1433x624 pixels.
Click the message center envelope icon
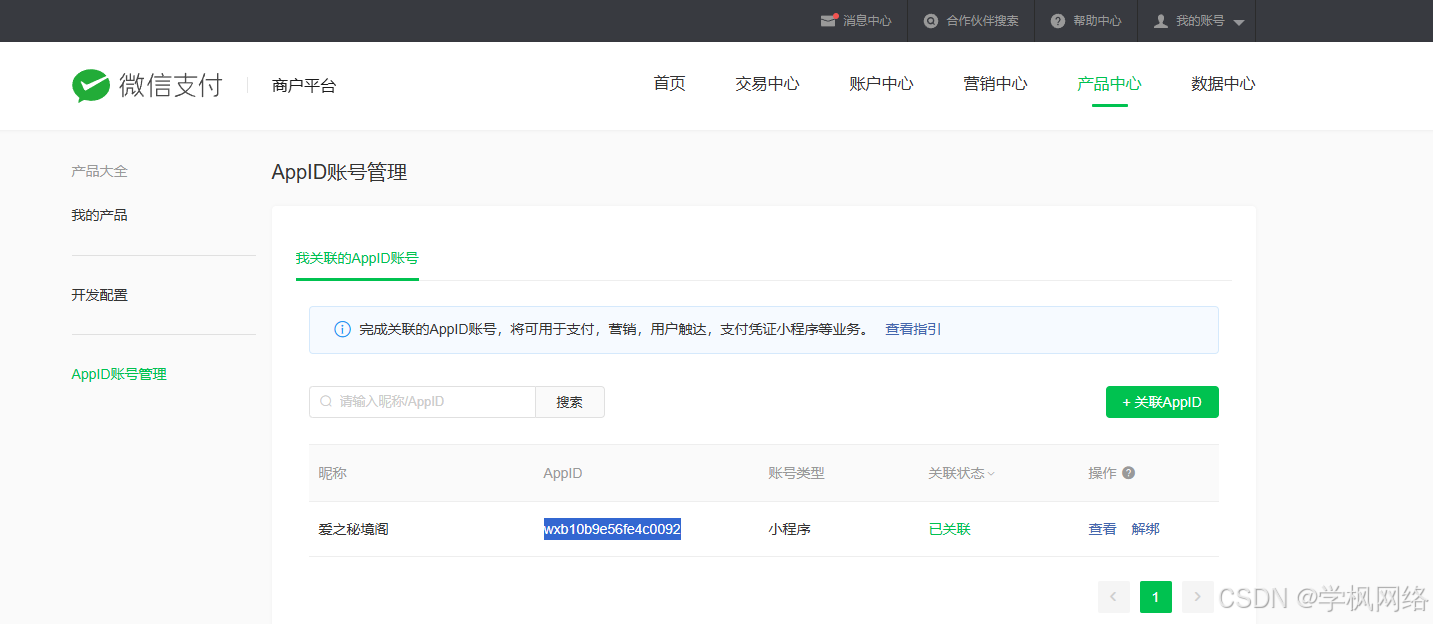828,20
